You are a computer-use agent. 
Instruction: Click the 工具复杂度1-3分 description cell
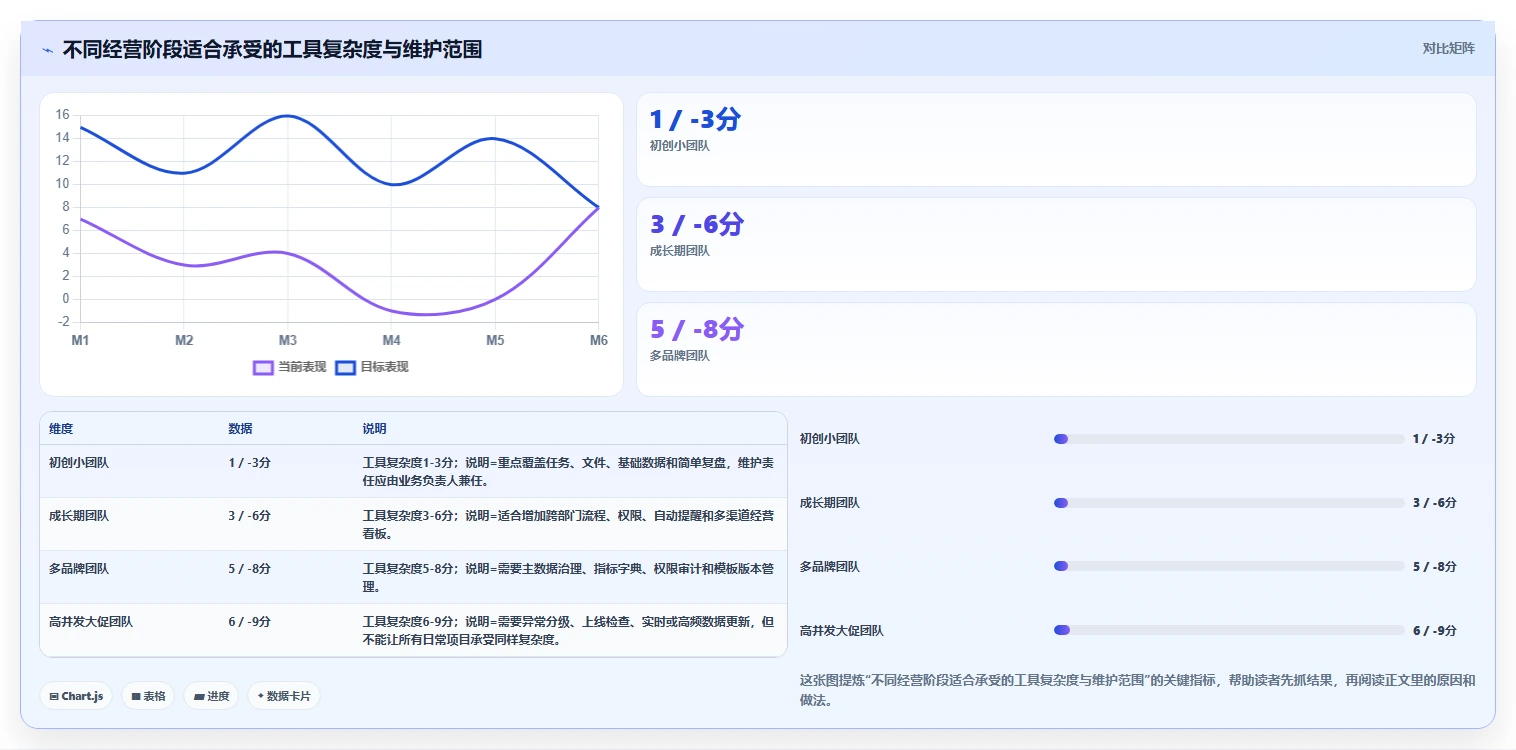click(568, 472)
